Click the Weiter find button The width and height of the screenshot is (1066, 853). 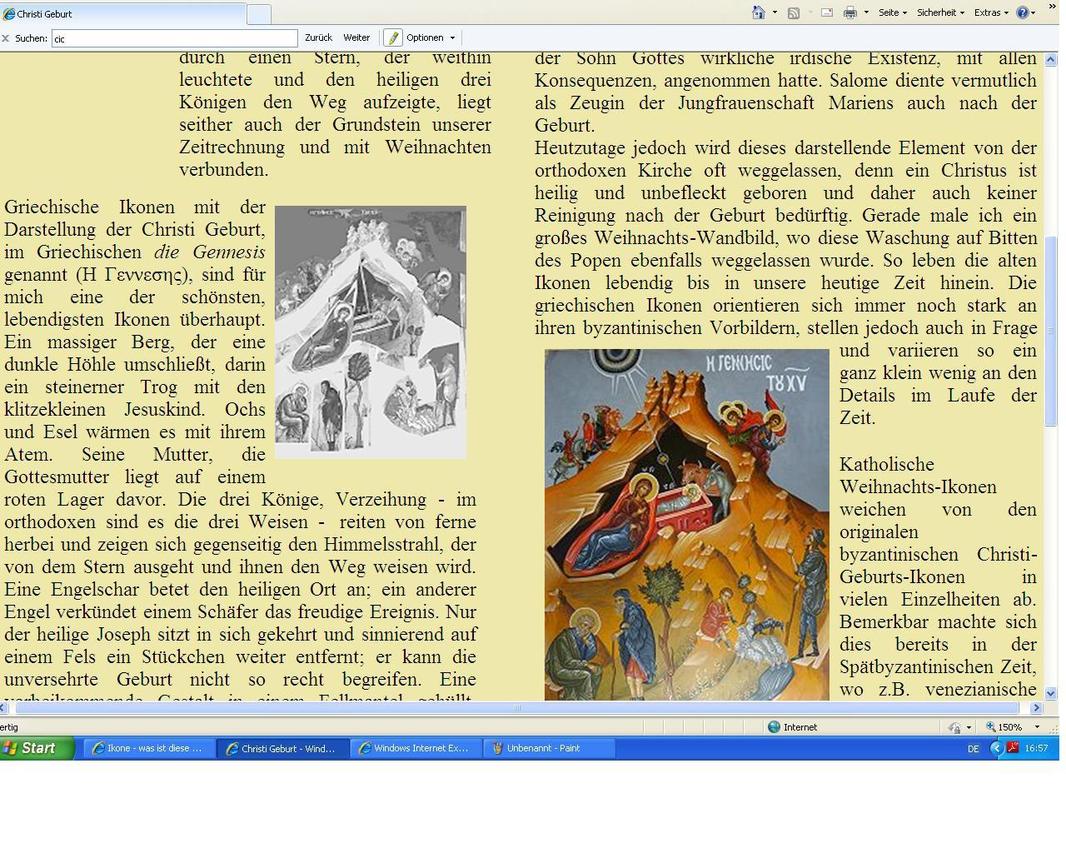tap(356, 38)
